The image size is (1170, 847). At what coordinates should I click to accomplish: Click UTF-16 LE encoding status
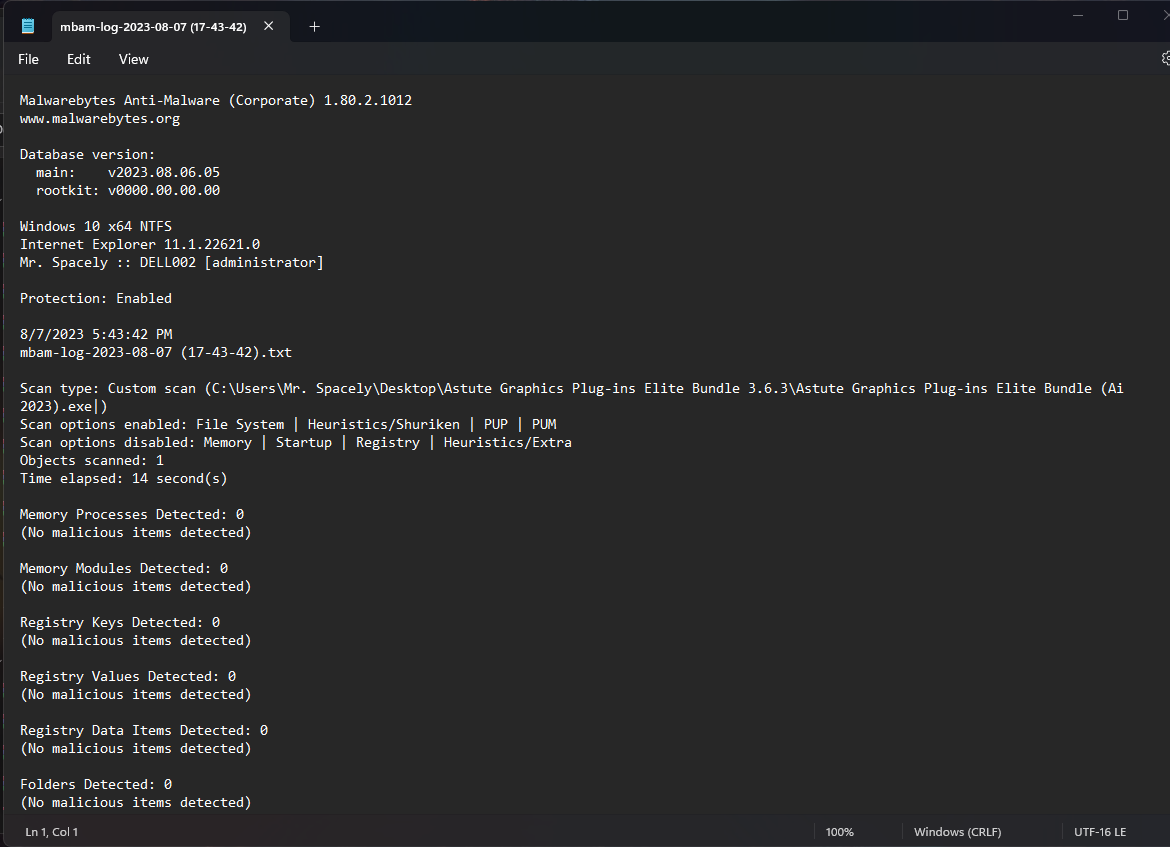[1100, 831]
